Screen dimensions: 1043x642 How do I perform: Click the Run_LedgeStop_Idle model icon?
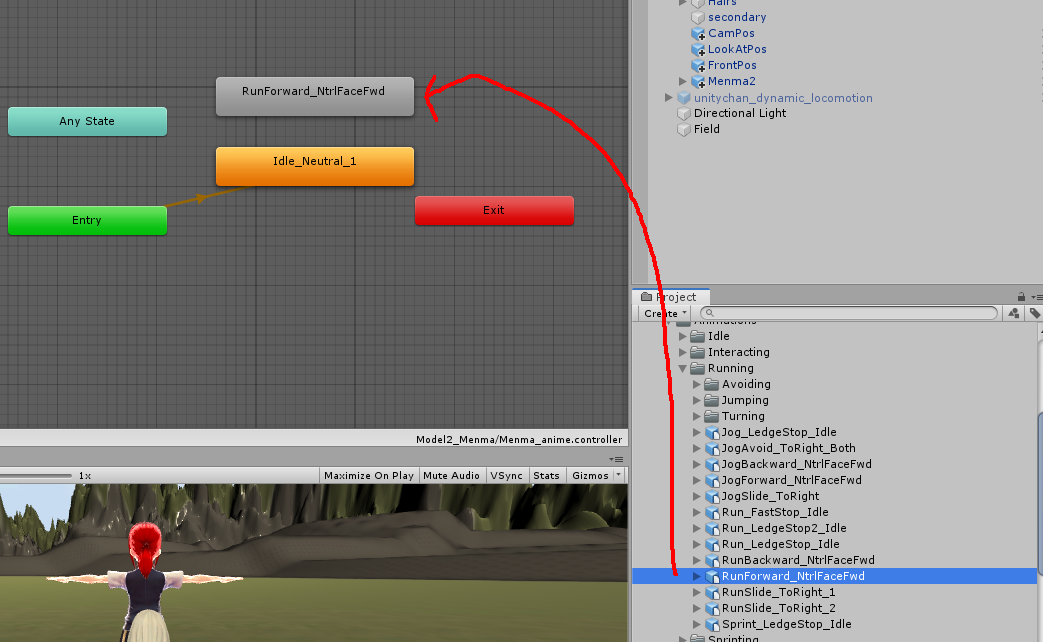pos(712,544)
